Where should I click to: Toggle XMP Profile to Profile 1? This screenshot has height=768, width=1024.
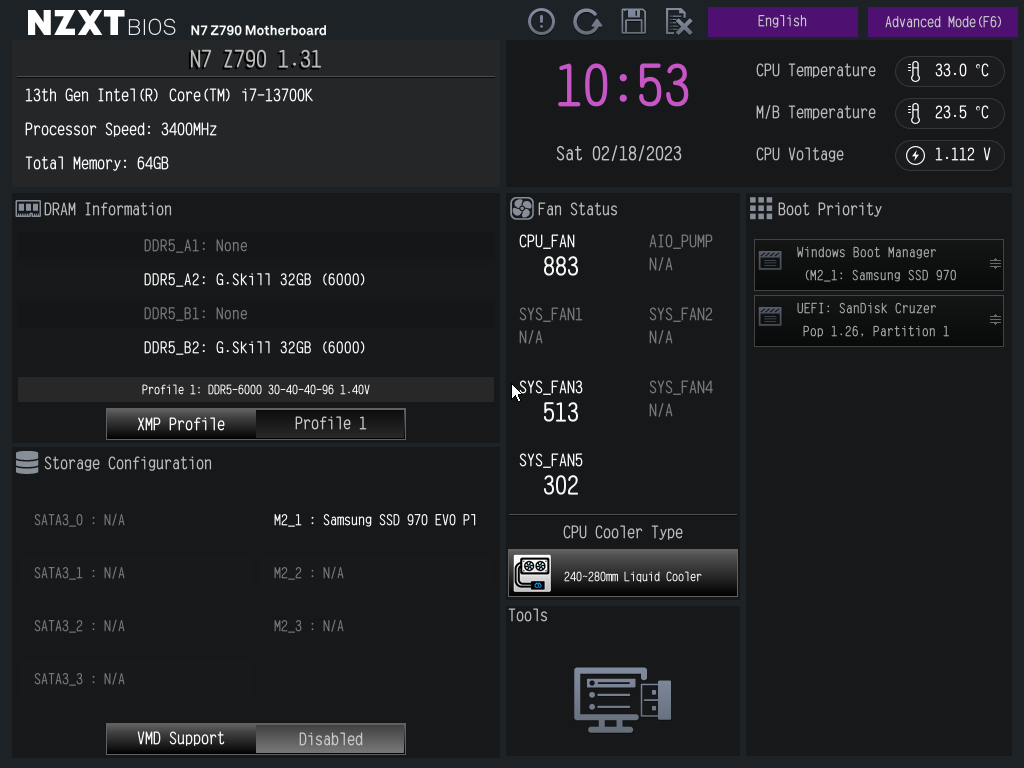point(330,424)
